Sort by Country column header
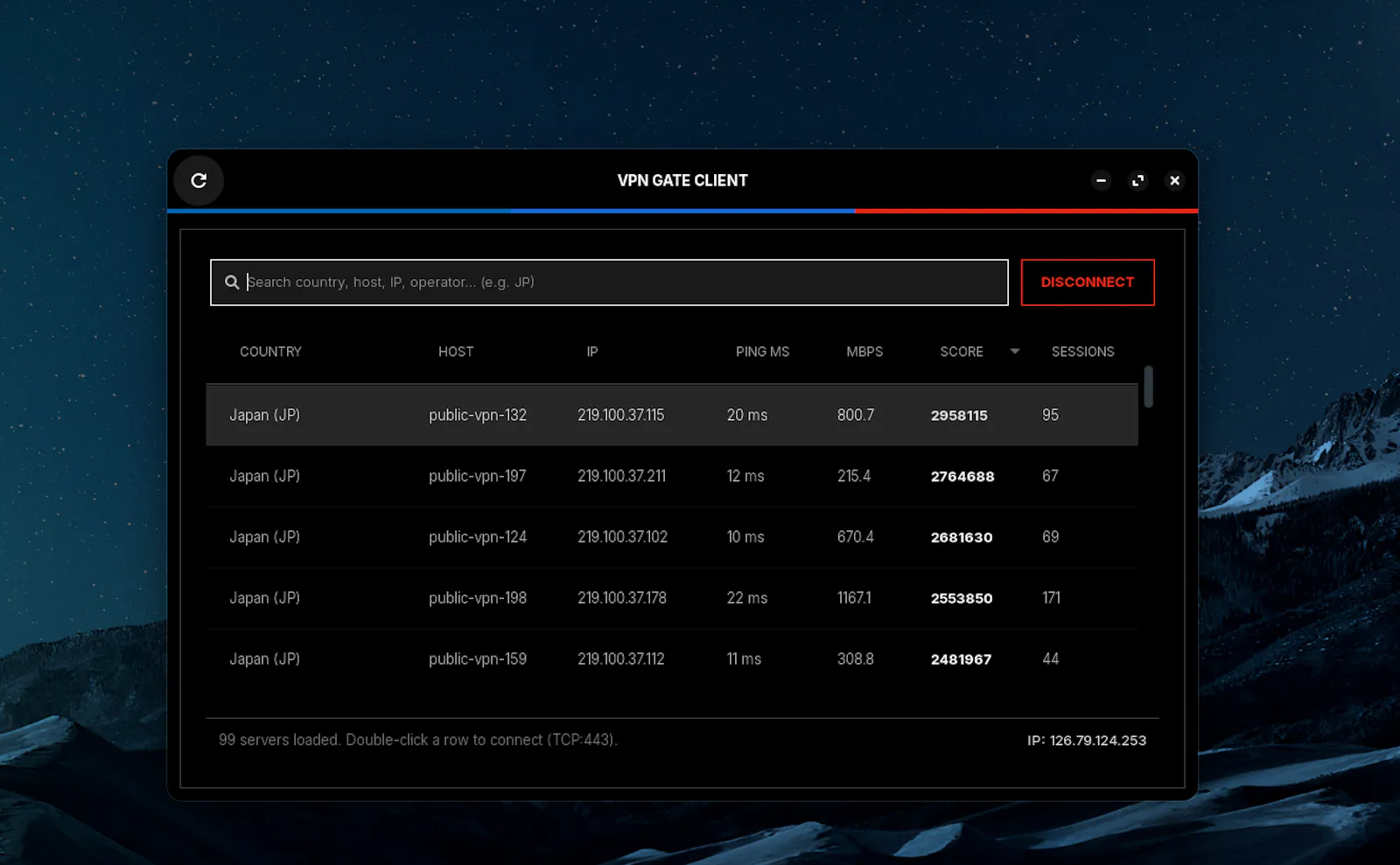Image resolution: width=1400 pixels, height=865 pixels. coord(270,352)
